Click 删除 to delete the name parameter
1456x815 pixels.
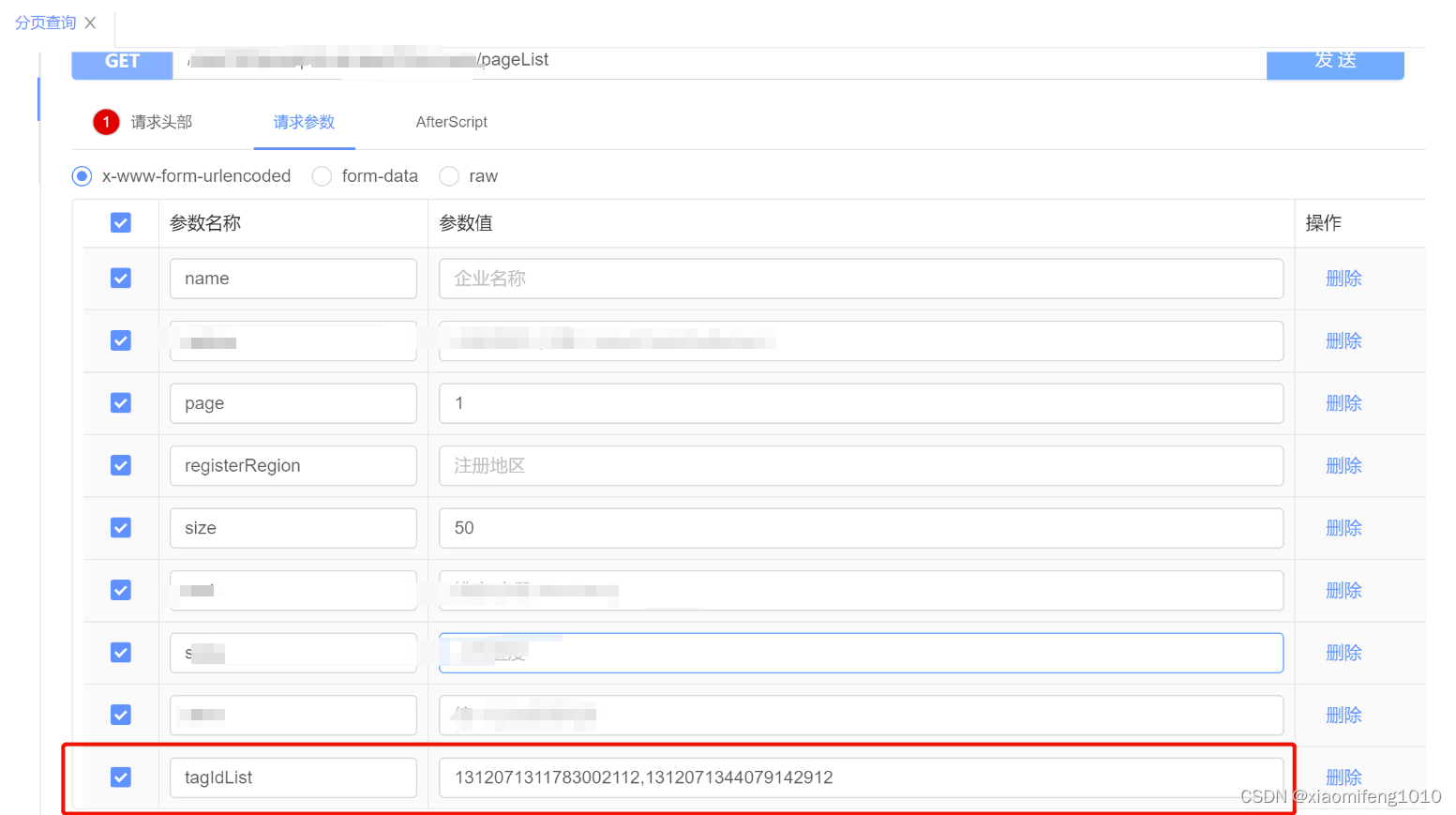(x=1343, y=278)
